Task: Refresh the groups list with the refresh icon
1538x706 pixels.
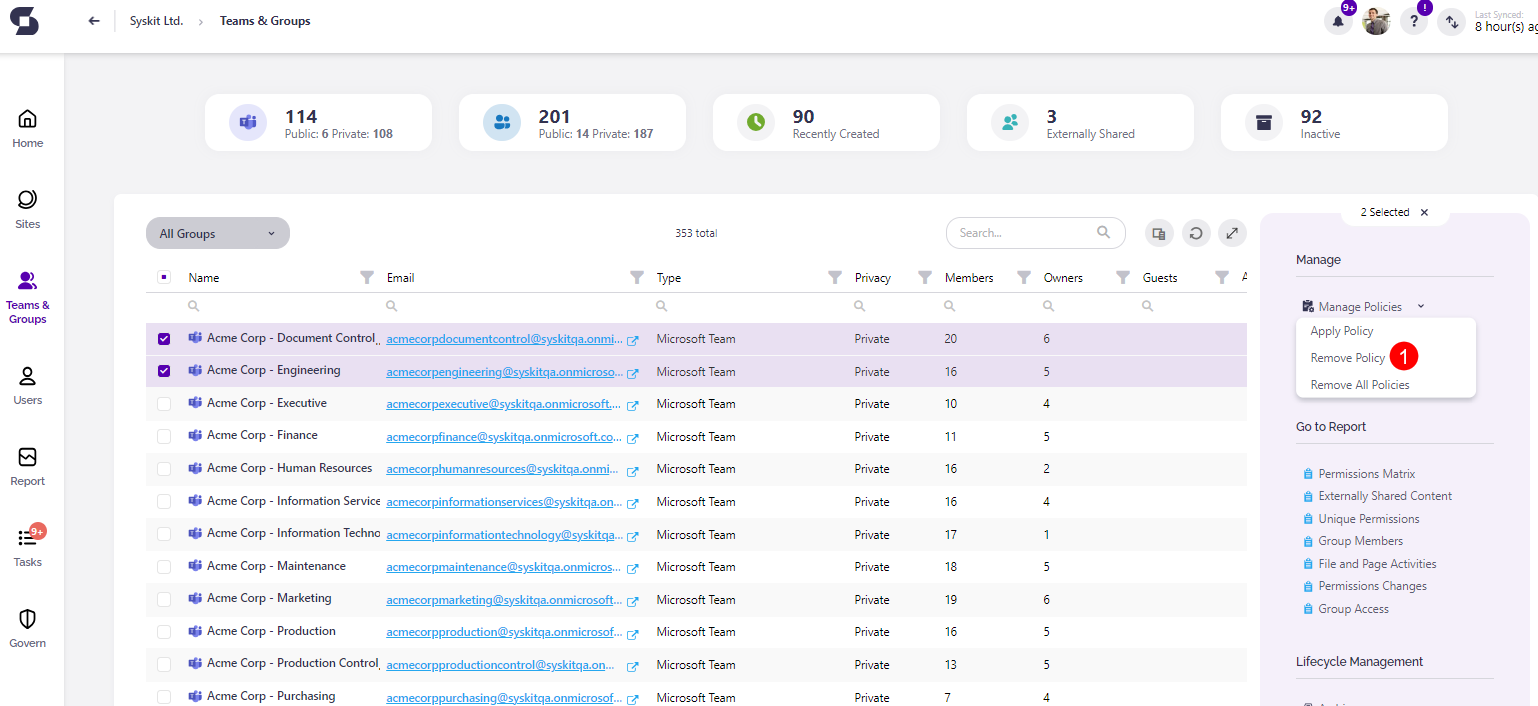Action: (x=1196, y=232)
